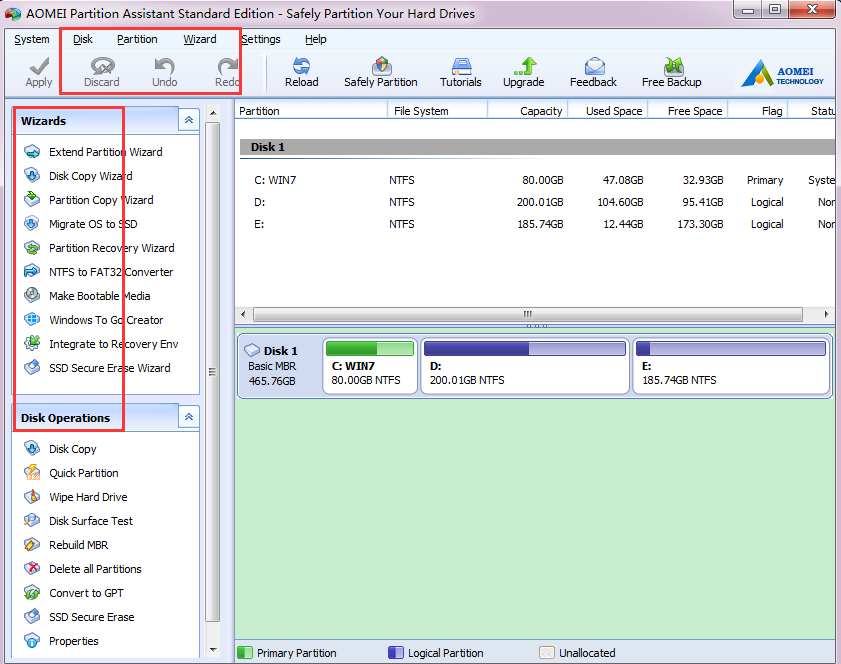Viewport: 841px width, 664px height.
Task: Click the Wipe Hard Drive icon
Action: pos(32,497)
